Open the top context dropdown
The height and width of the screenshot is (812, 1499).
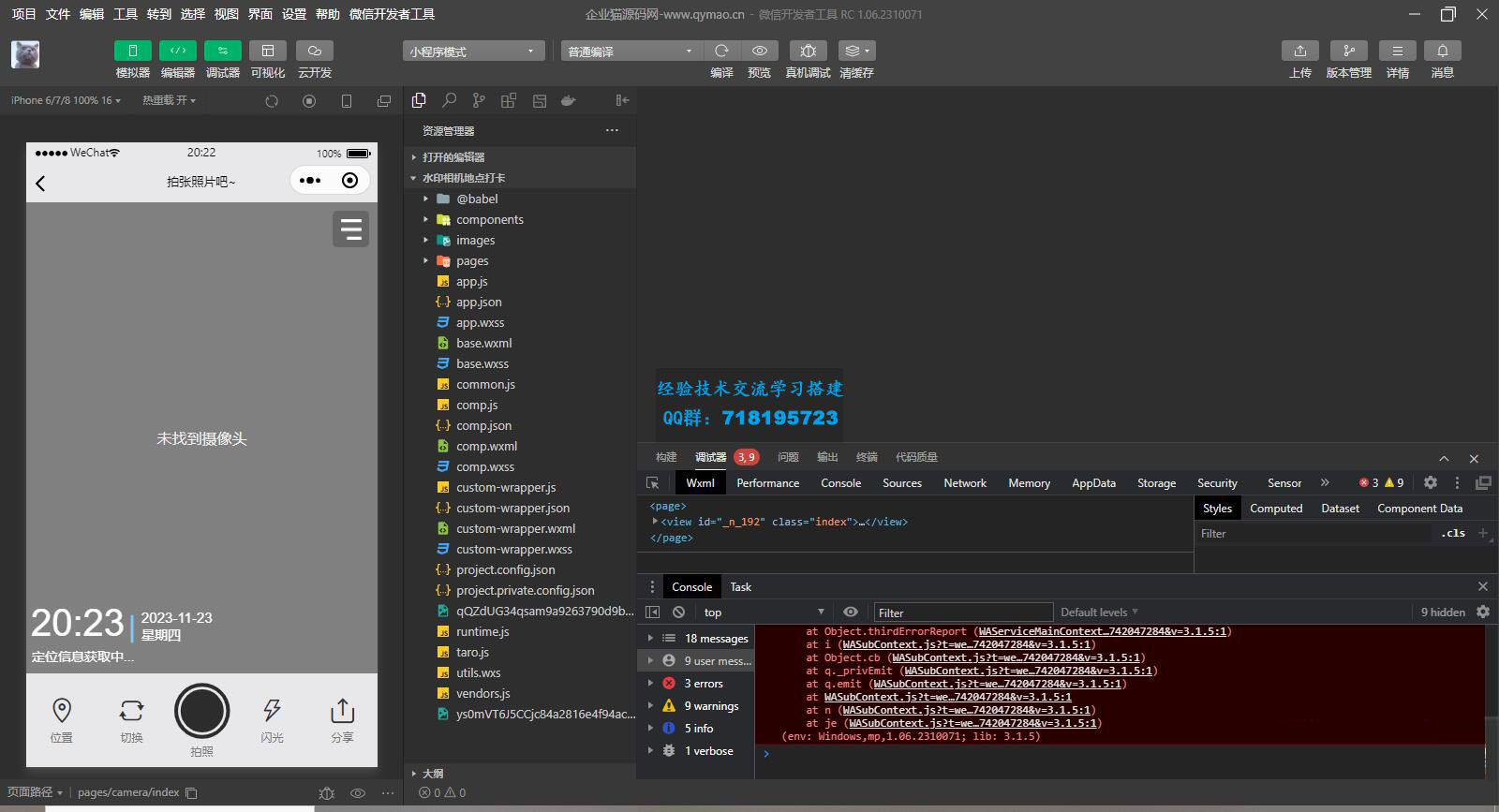[764, 612]
